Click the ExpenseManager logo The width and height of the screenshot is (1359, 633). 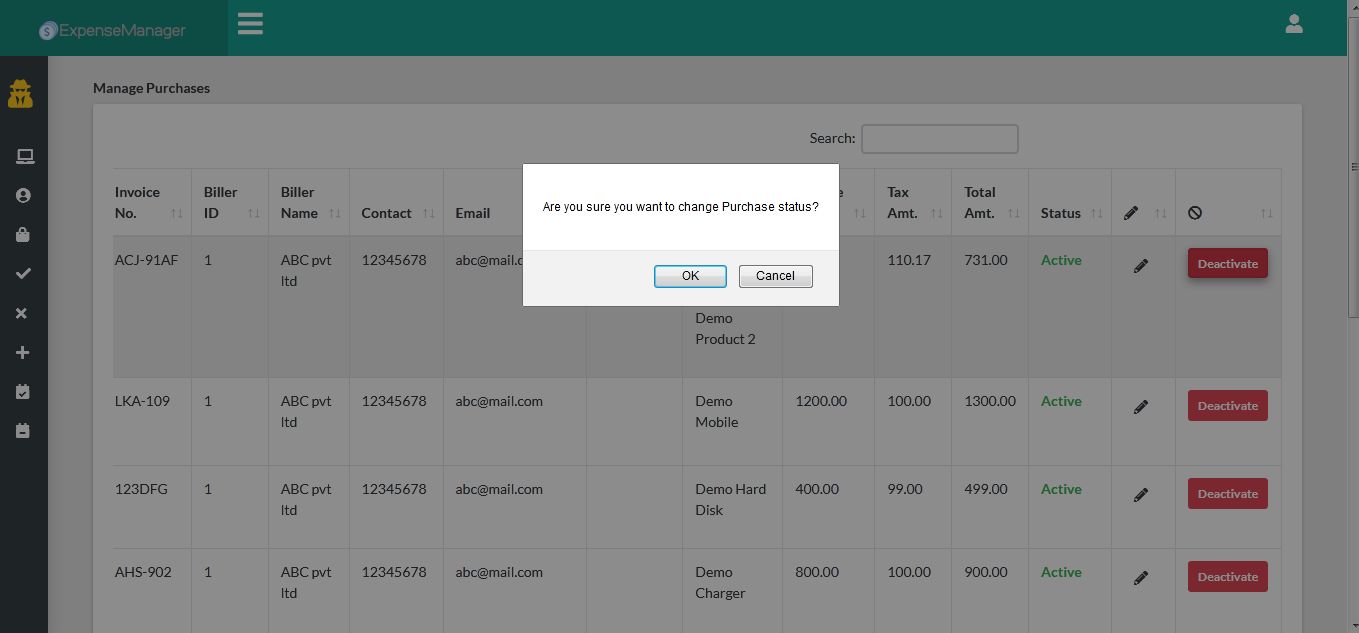[x=113, y=30]
